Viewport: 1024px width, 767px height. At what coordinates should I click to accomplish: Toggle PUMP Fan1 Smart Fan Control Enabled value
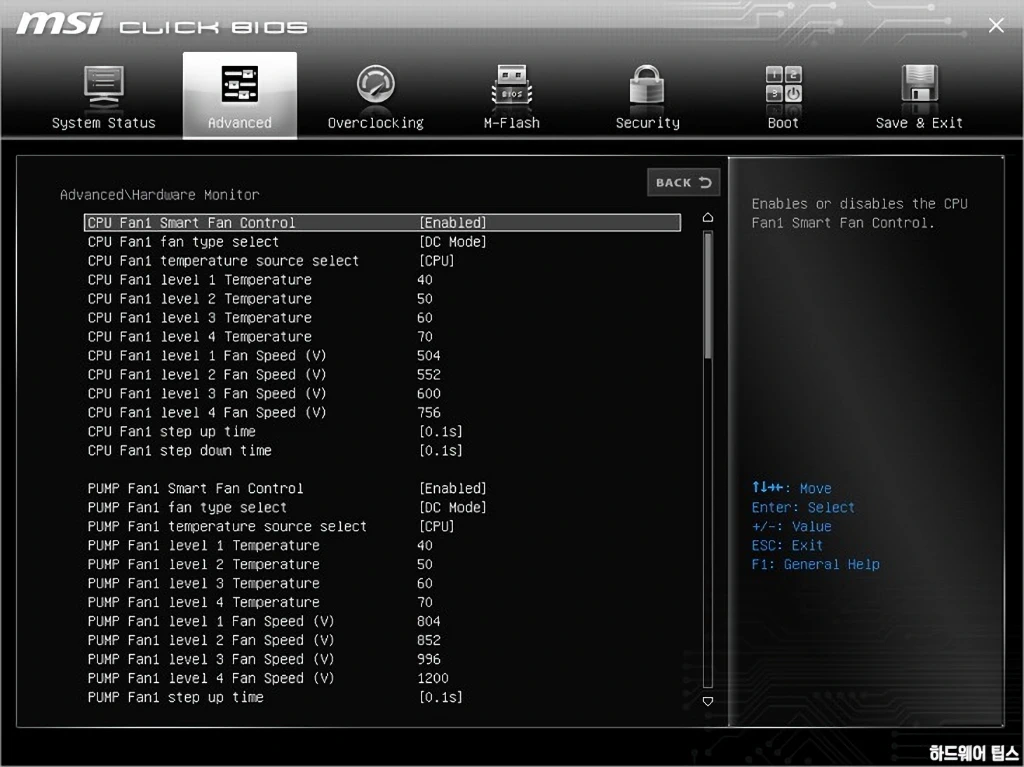[453, 489]
